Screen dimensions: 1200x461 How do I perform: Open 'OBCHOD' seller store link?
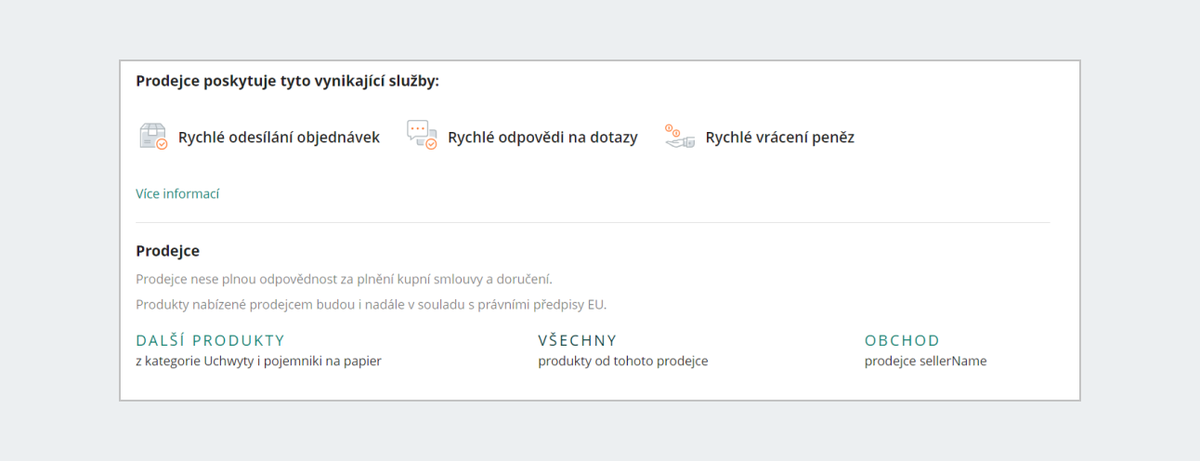coord(903,340)
